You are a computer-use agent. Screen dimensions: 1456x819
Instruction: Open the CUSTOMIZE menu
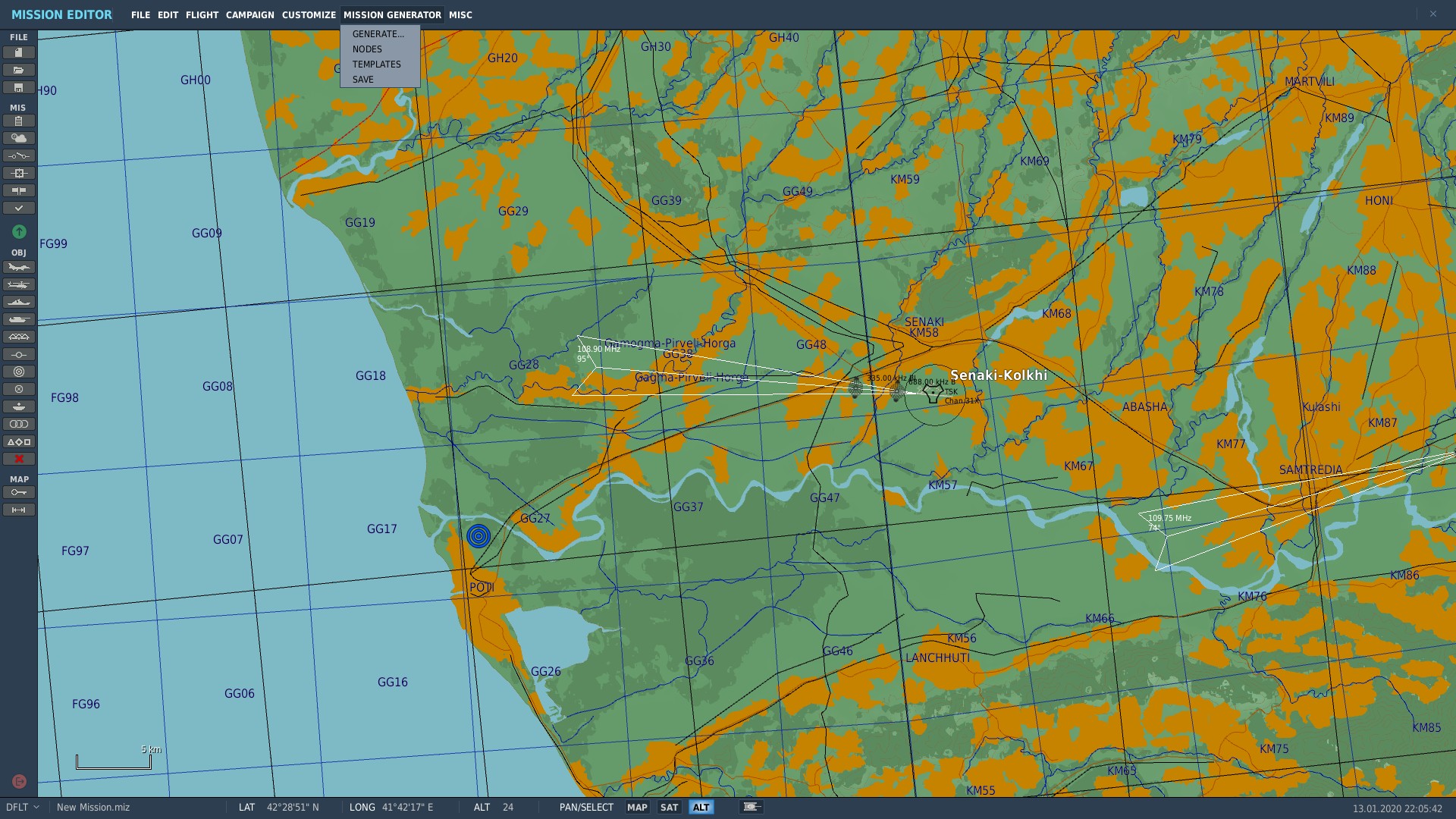[309, 15]
